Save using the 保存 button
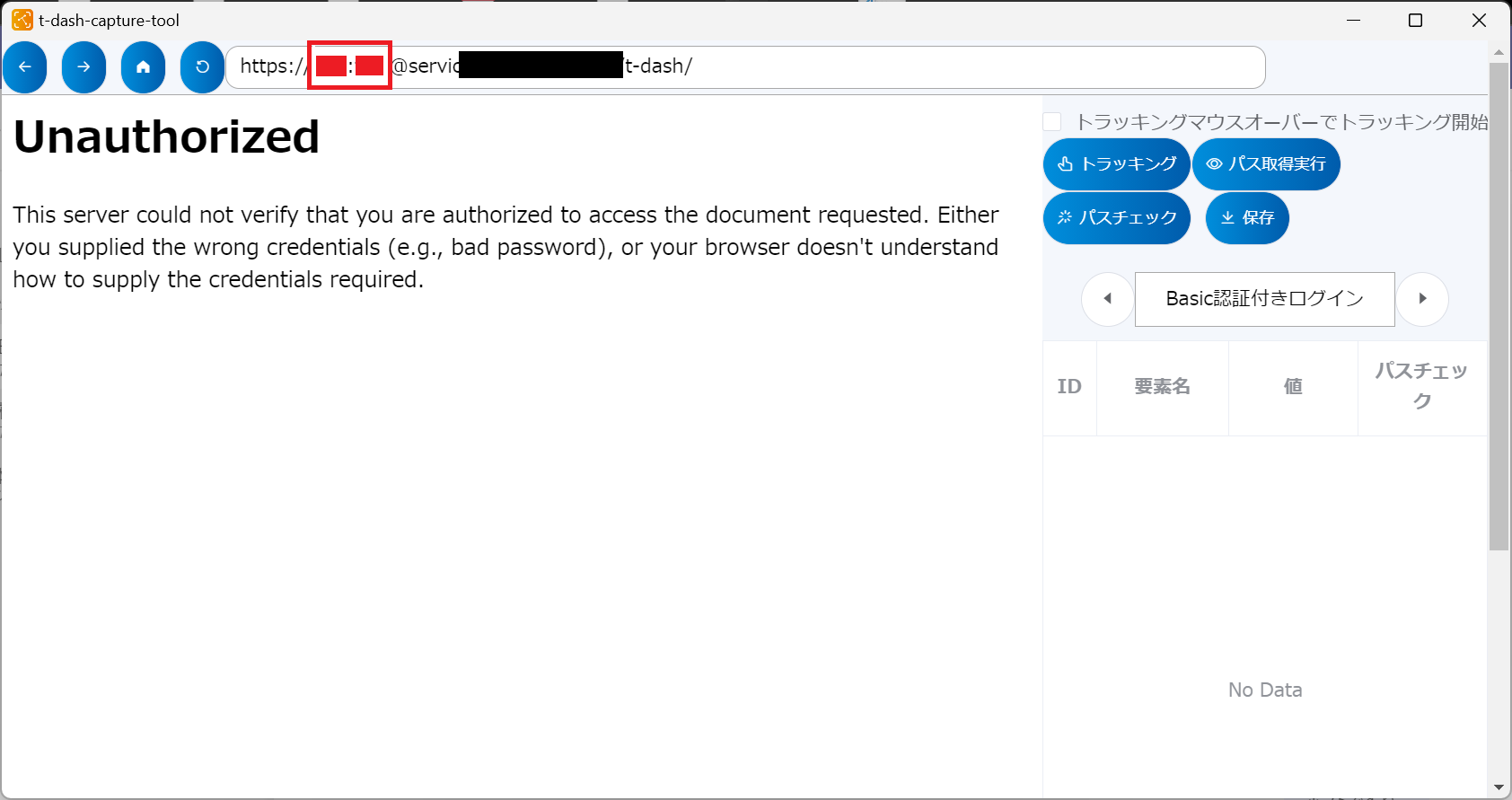The width and height of the screenshot is (1512, 800). click(x=1247, y=218)
